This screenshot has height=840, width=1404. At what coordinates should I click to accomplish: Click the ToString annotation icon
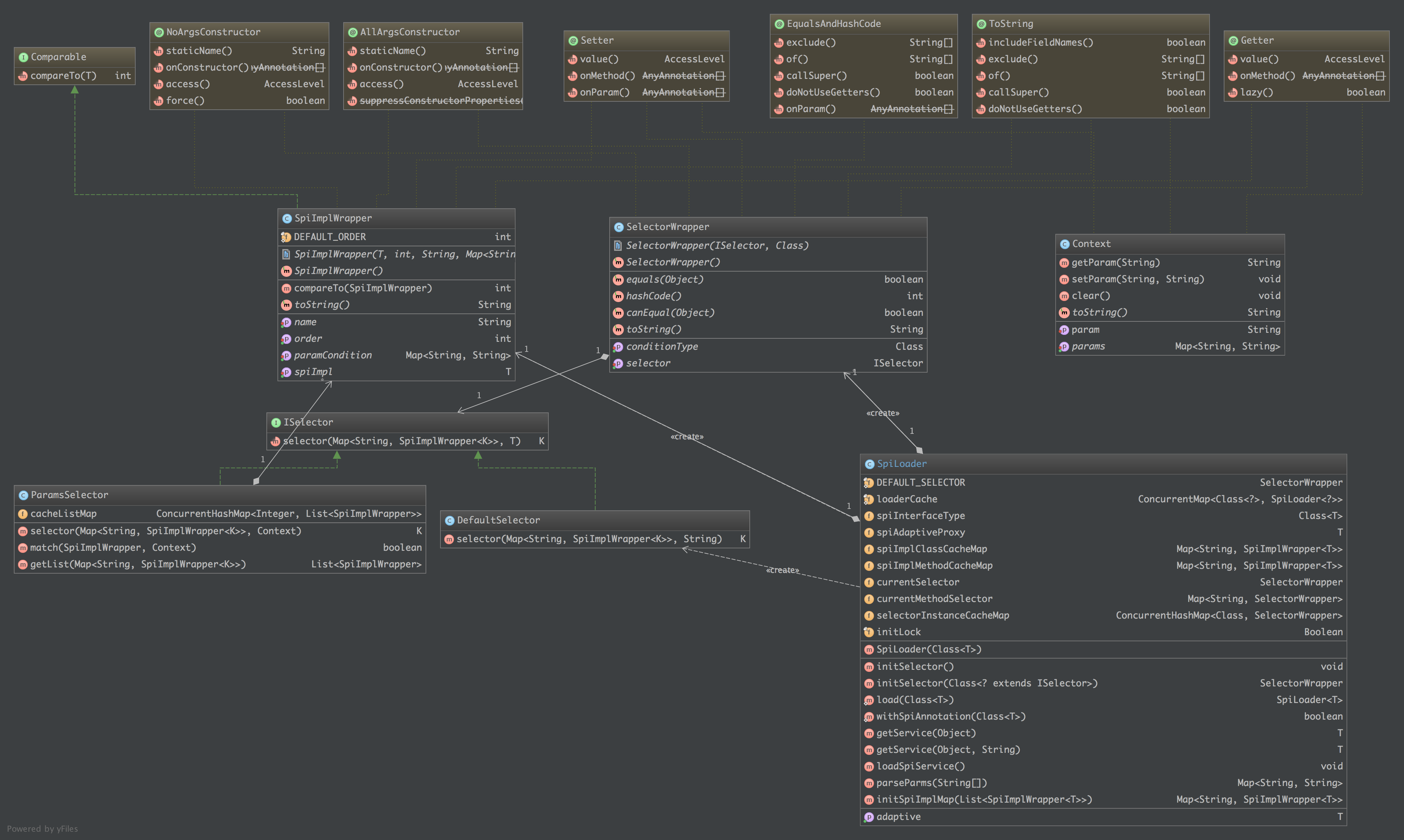[981, 24]
